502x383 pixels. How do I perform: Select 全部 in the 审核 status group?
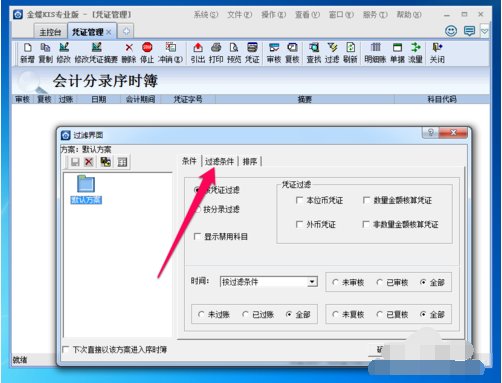click(423, 283)
